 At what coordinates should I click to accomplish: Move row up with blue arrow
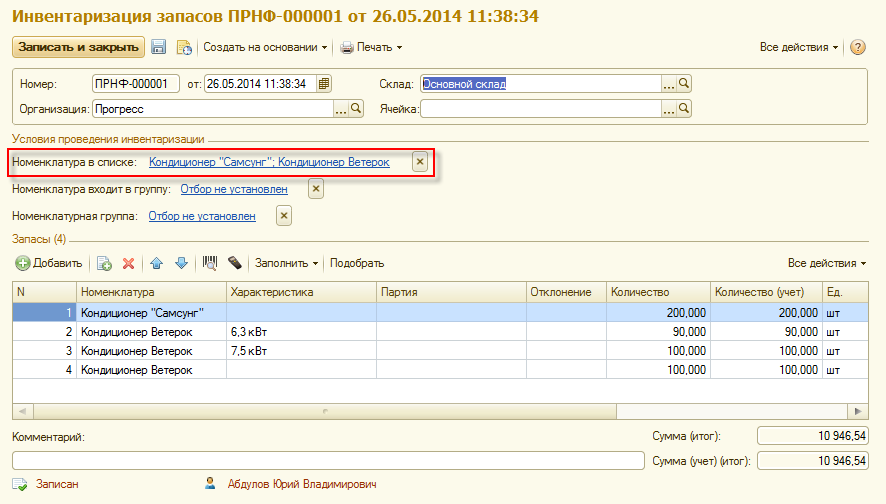coord(157,263)
